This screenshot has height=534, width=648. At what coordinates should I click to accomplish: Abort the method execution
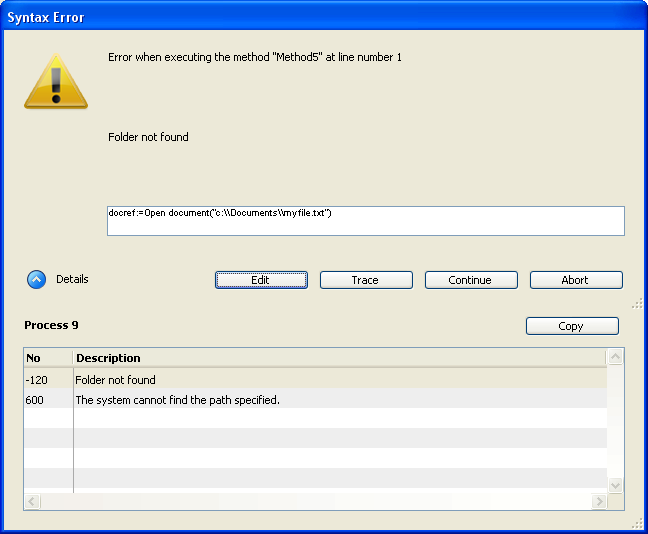[x=575, y=280]
